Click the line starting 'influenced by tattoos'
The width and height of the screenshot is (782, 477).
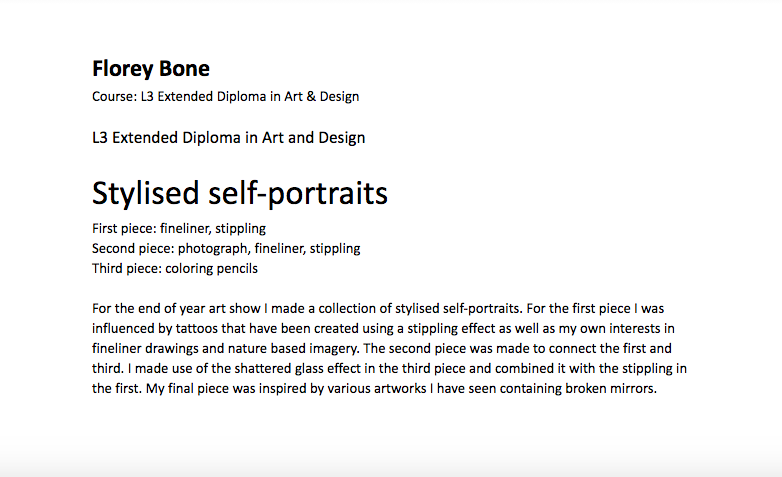point(383,328)
